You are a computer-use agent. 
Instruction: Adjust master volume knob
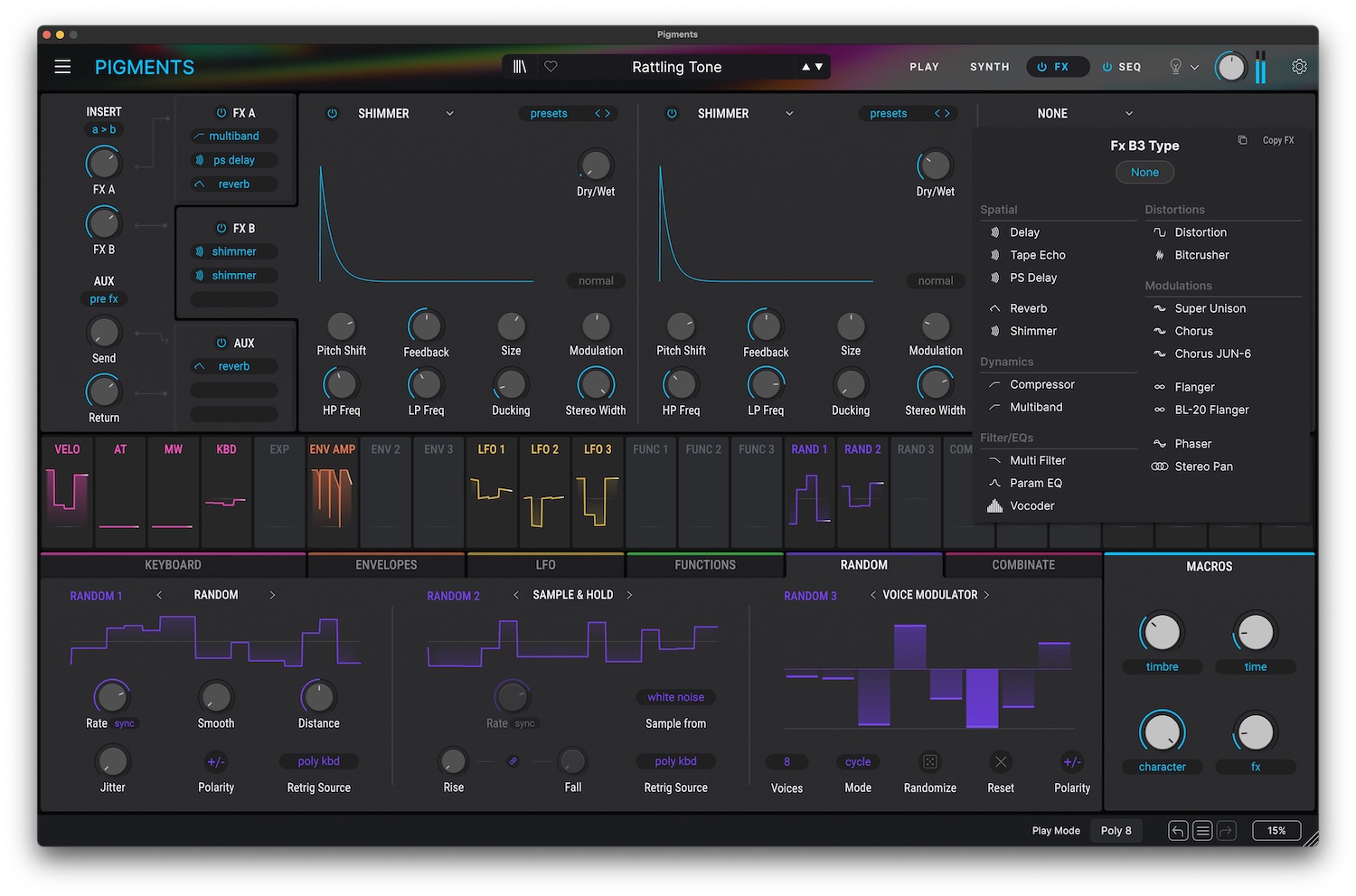(1230, 67)
